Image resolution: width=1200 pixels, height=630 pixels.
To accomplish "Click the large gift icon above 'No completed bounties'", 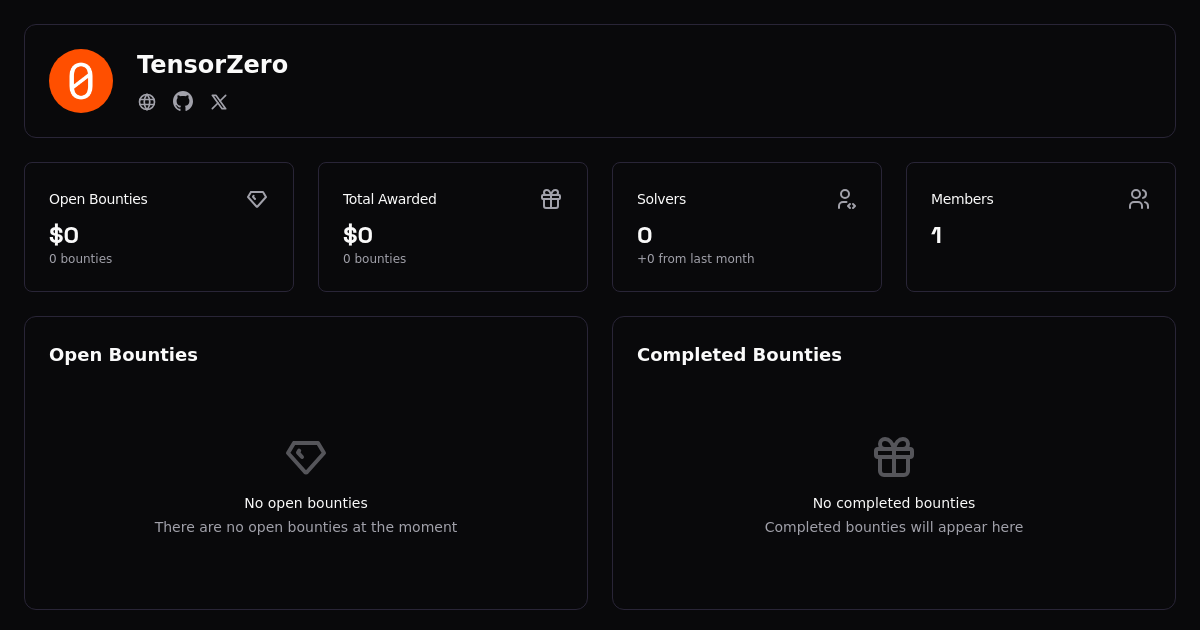I will [894, 457].
